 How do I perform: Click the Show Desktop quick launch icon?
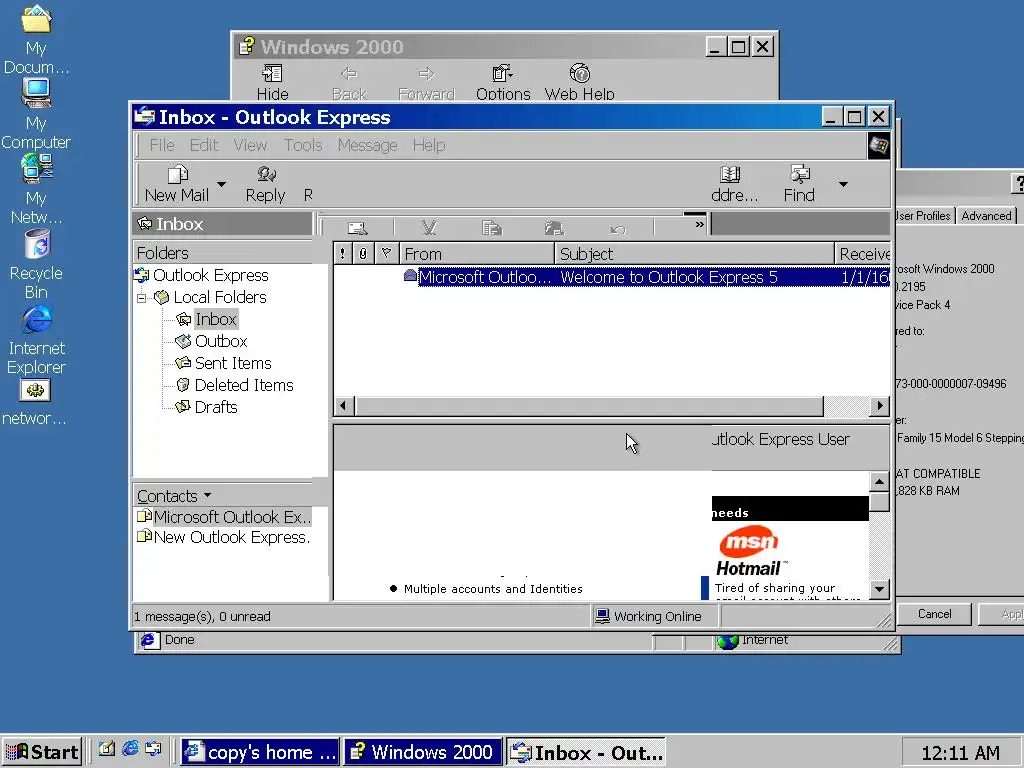coord(106,749)
